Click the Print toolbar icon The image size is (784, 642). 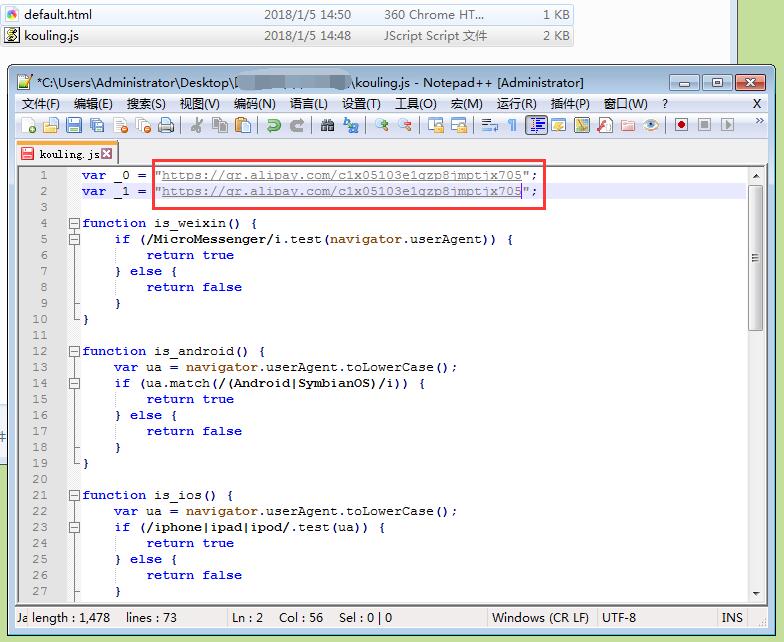pos(166,125)
